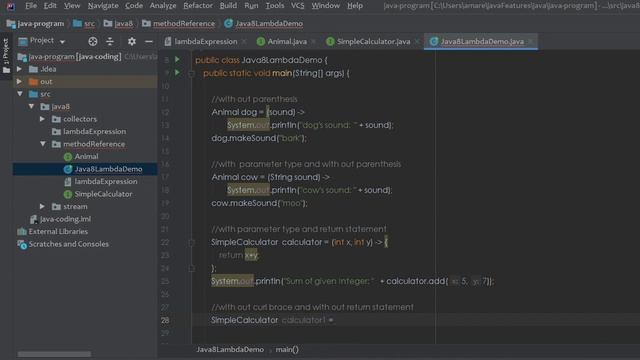Close the SimpleCalculator.java tab

417,42
